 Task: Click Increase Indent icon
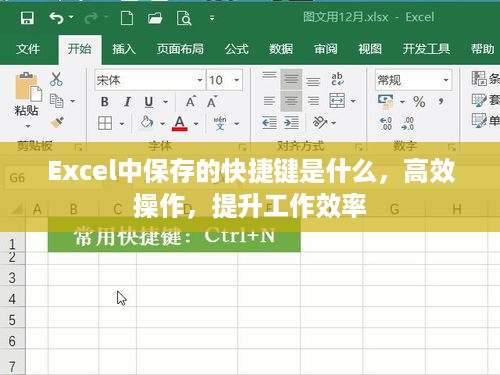pos(291,123)
